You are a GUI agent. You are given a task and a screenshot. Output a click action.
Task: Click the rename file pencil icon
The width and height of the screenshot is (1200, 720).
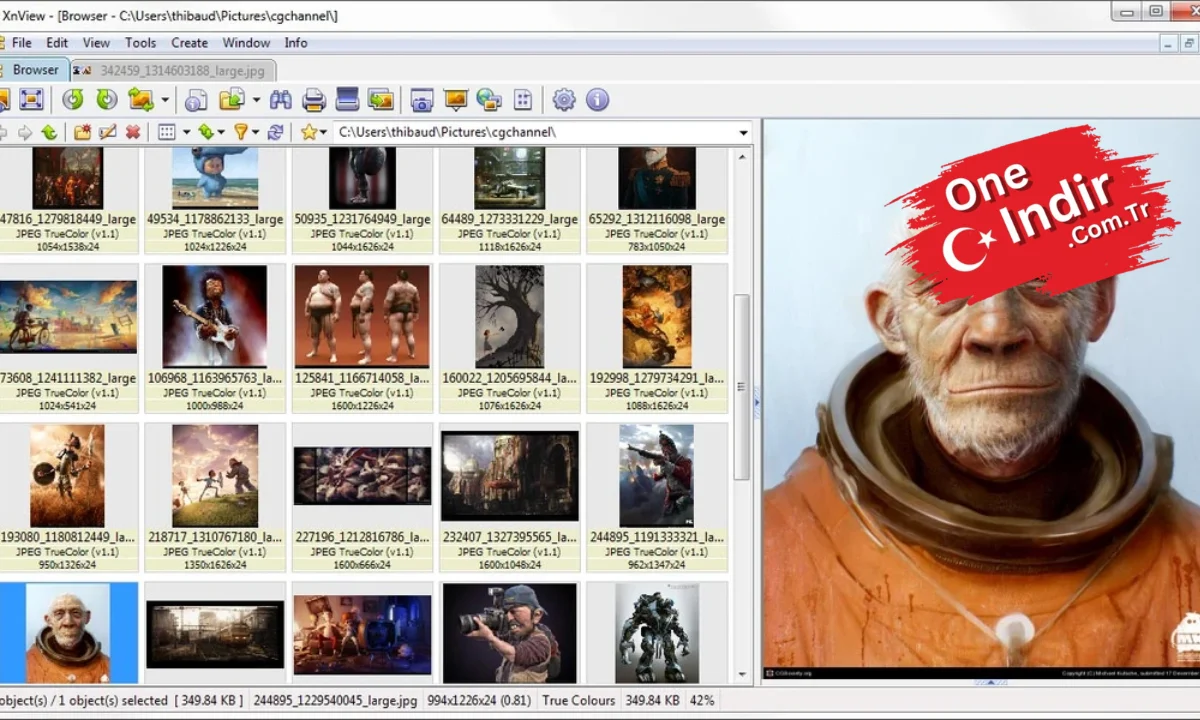[108, 132]
